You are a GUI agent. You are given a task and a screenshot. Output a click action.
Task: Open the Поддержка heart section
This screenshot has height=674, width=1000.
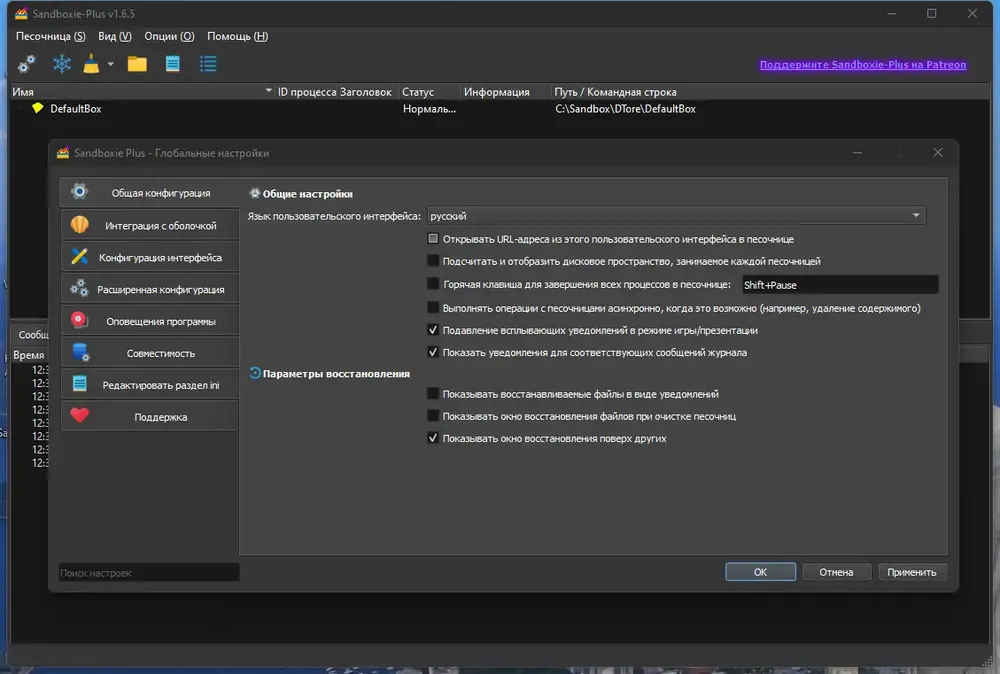150,416
